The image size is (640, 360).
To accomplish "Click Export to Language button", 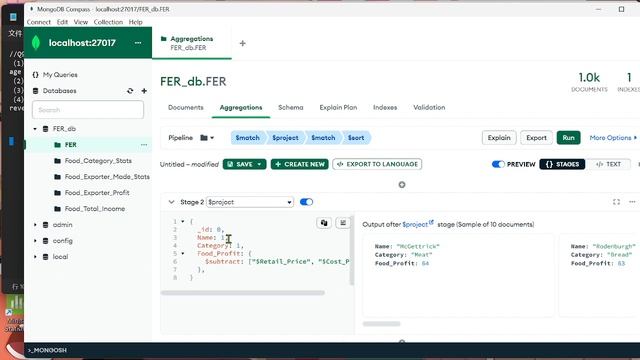I will point(377,164).
